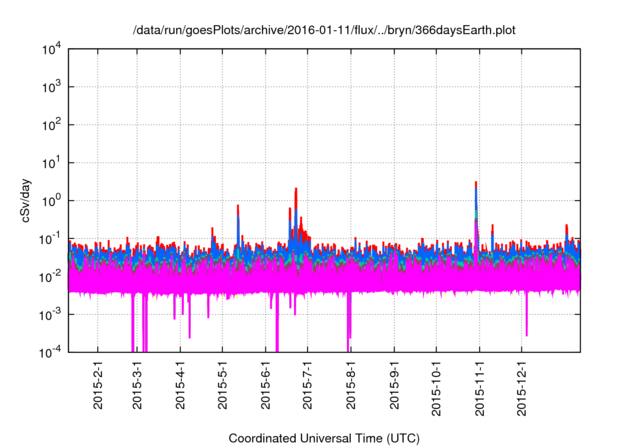Click the tallest red peak near 2015-11-1
This screenshot has width=640, height=448.
pyautogui.click(x=476, y=184)
